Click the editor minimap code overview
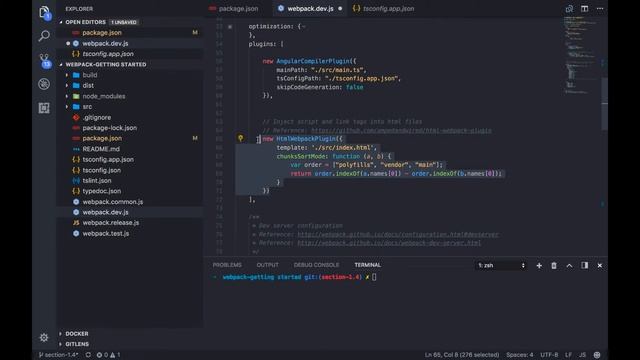The height and width of the screenshot is (360, 640). [x=580, y=55]
